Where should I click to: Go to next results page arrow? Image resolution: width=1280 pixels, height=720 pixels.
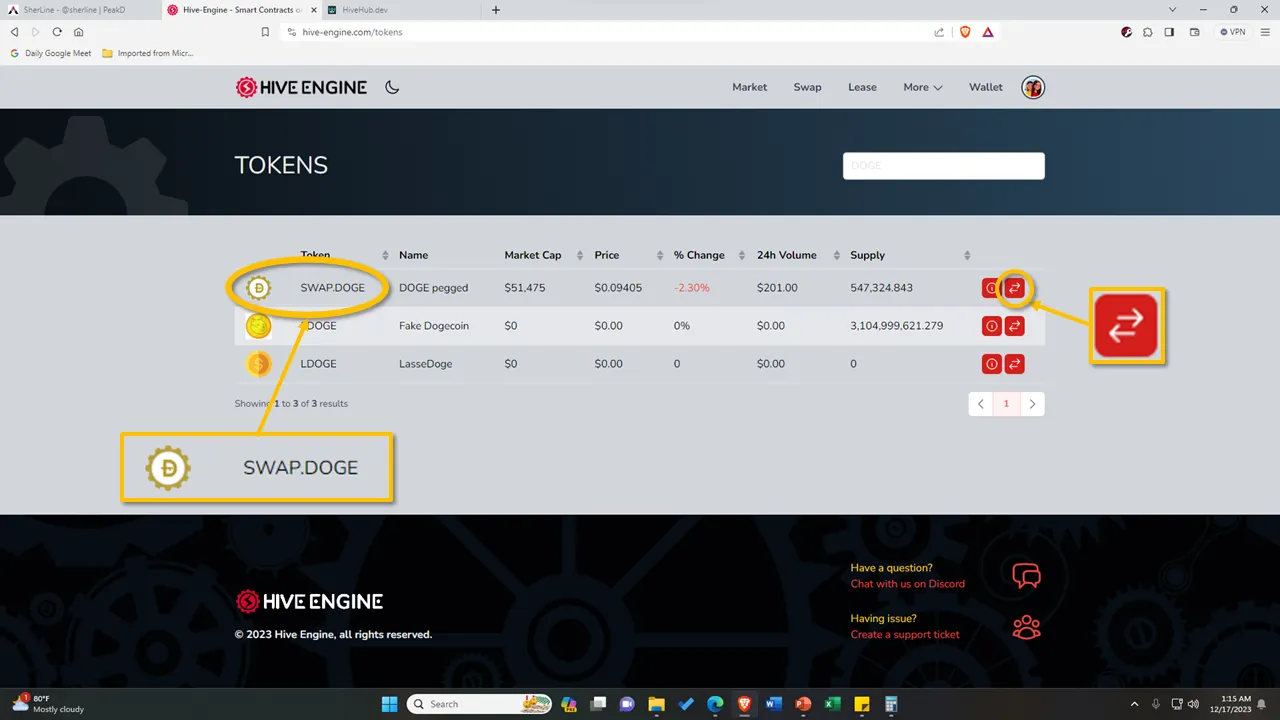[1032, 404]
